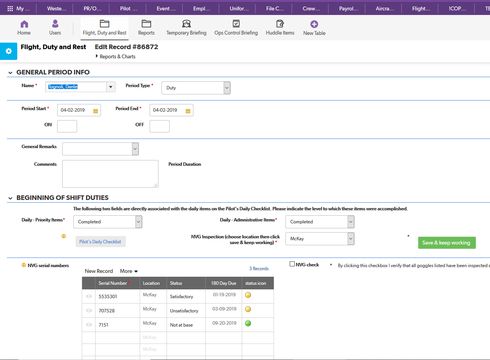The height and width of the screenshot is (360, 490).
Task: Switch to the Crew... app tab
Action: 311,8
